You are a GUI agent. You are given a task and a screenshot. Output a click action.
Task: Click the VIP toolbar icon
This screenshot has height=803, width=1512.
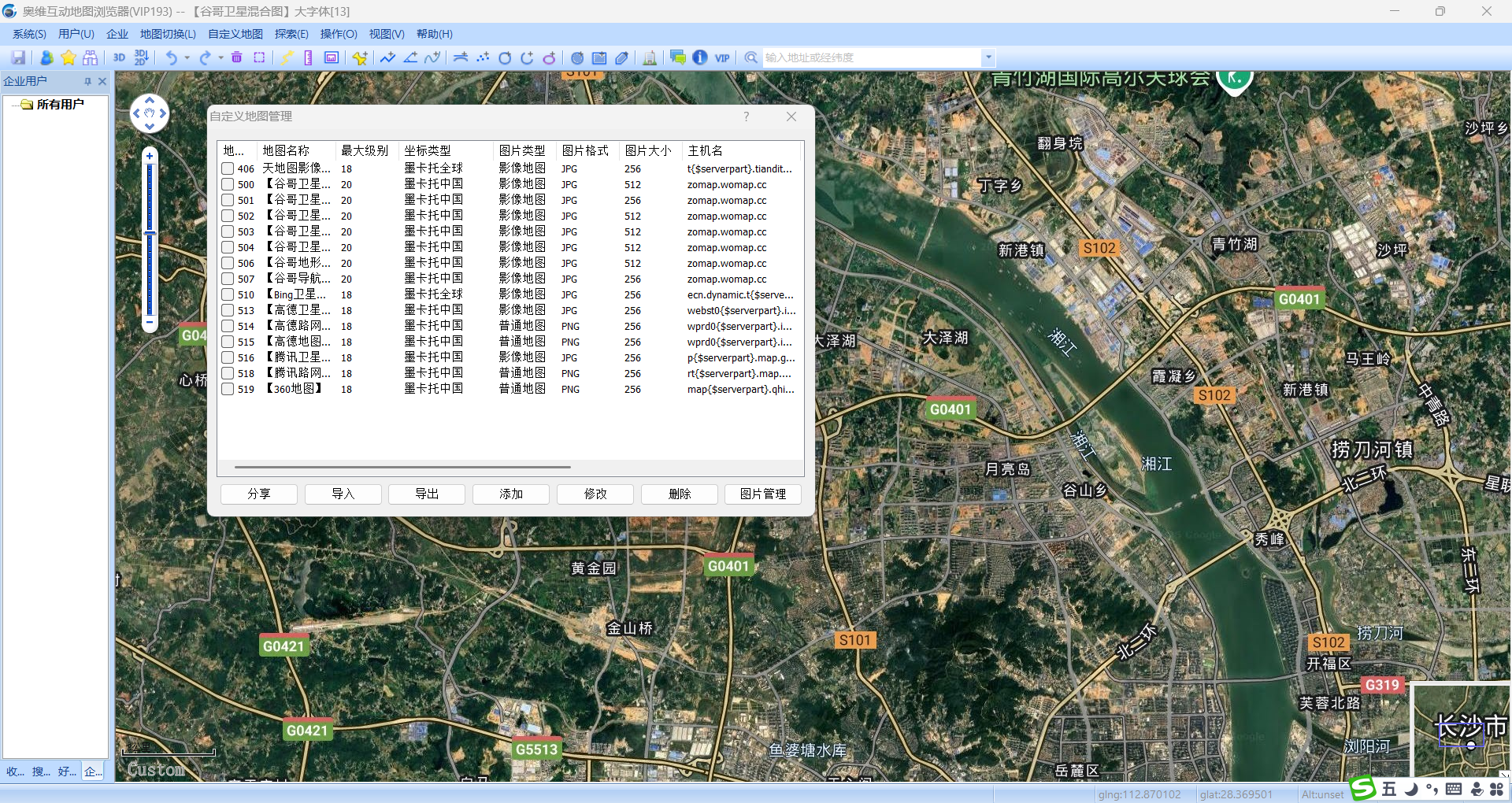pos(722,57)
